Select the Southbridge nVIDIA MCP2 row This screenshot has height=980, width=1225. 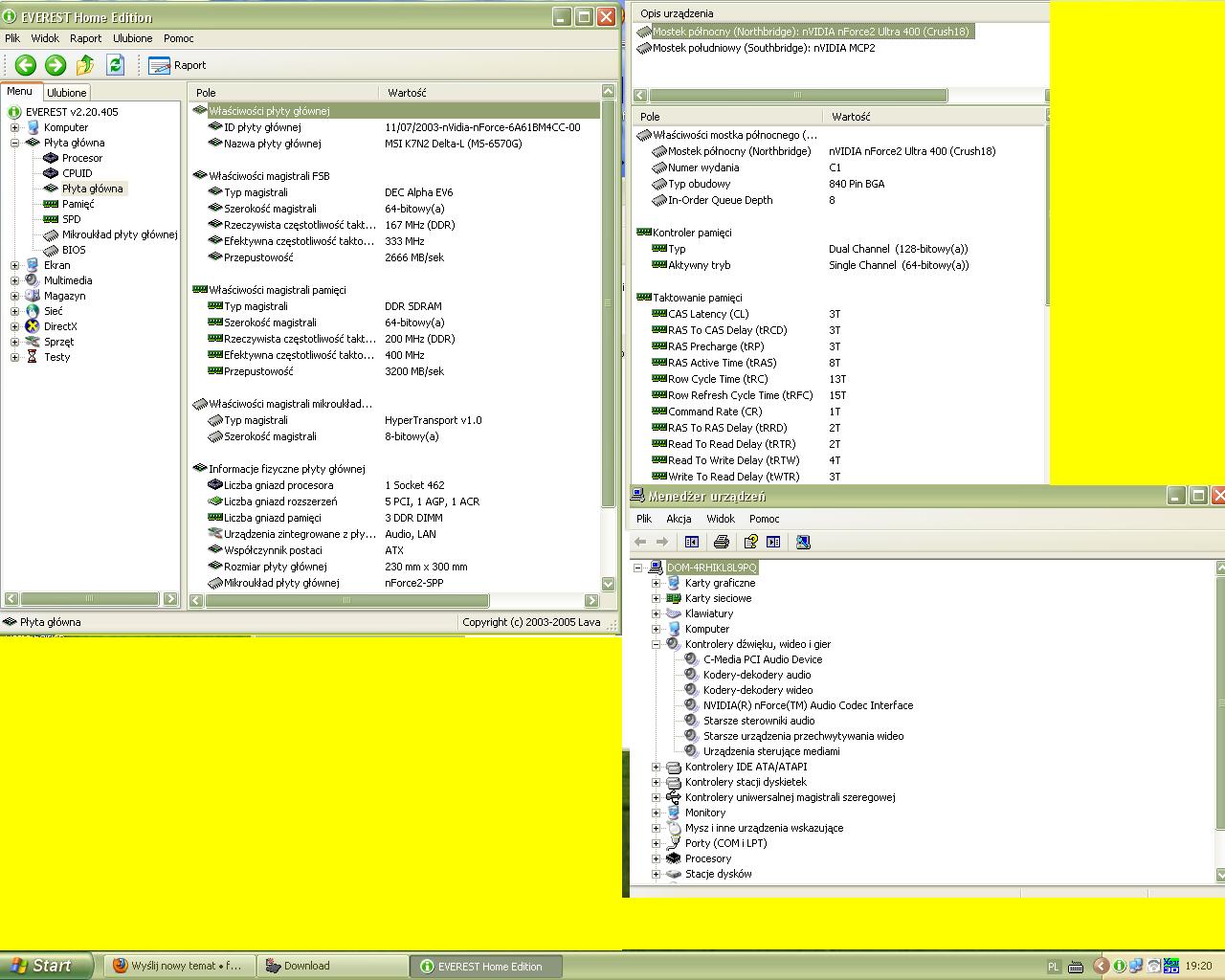764,48
